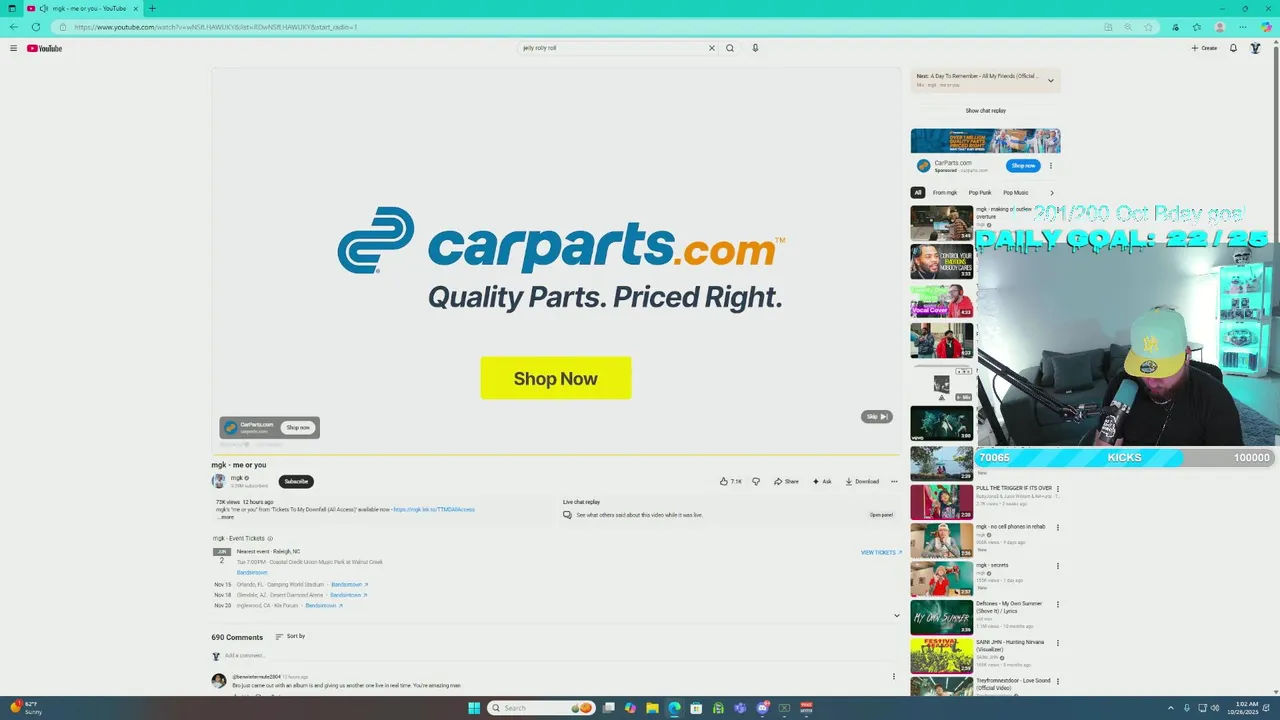Open options for SAINt JHN - Hunting Nirvana
1280x720 pixels.
click(1058, 643)
